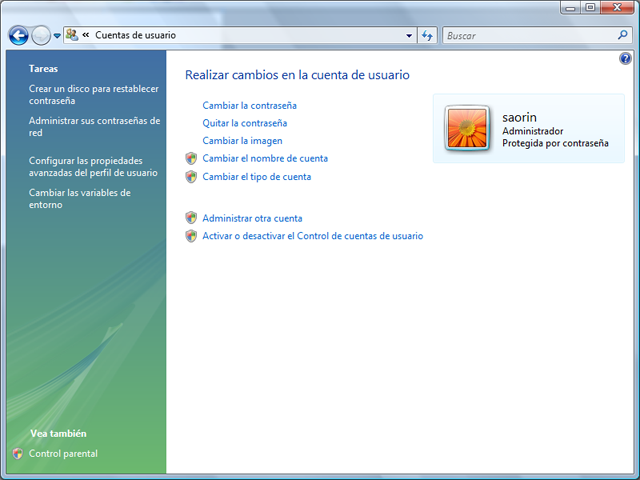
Task: Click the saorin flower account picture
Action: (x=467, y=129)
